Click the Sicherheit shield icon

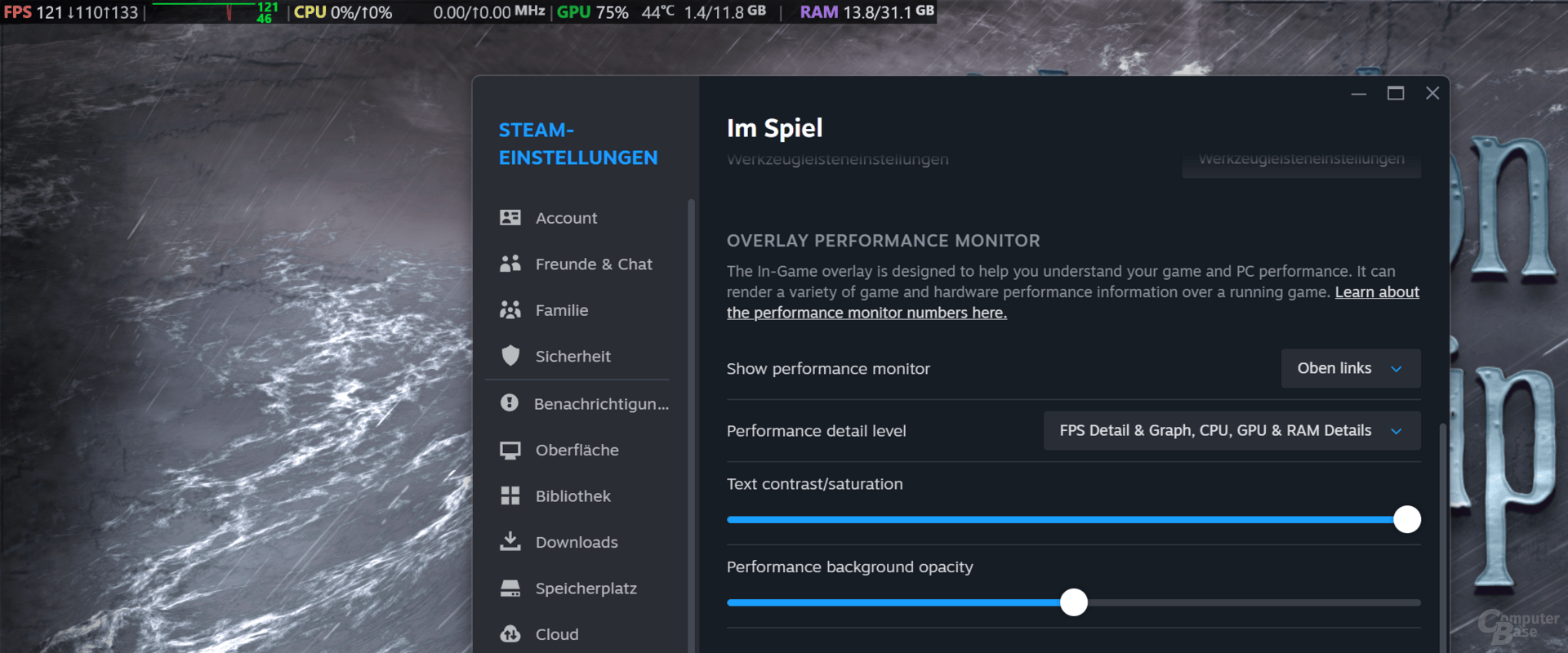510,356
